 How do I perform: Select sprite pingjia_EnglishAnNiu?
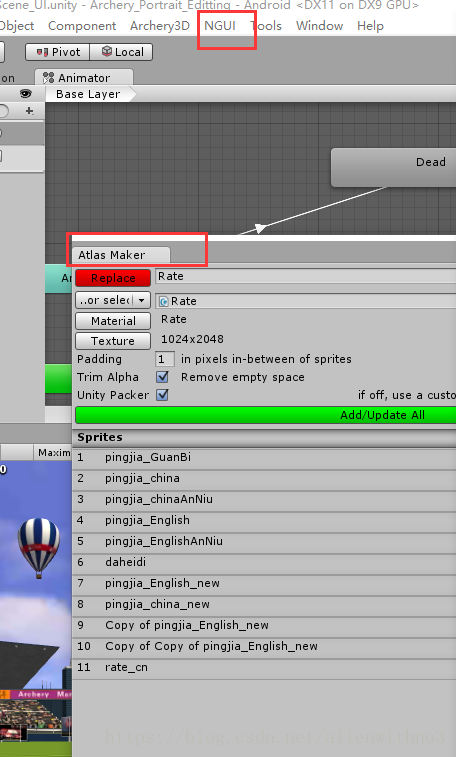tap(264, 541)
